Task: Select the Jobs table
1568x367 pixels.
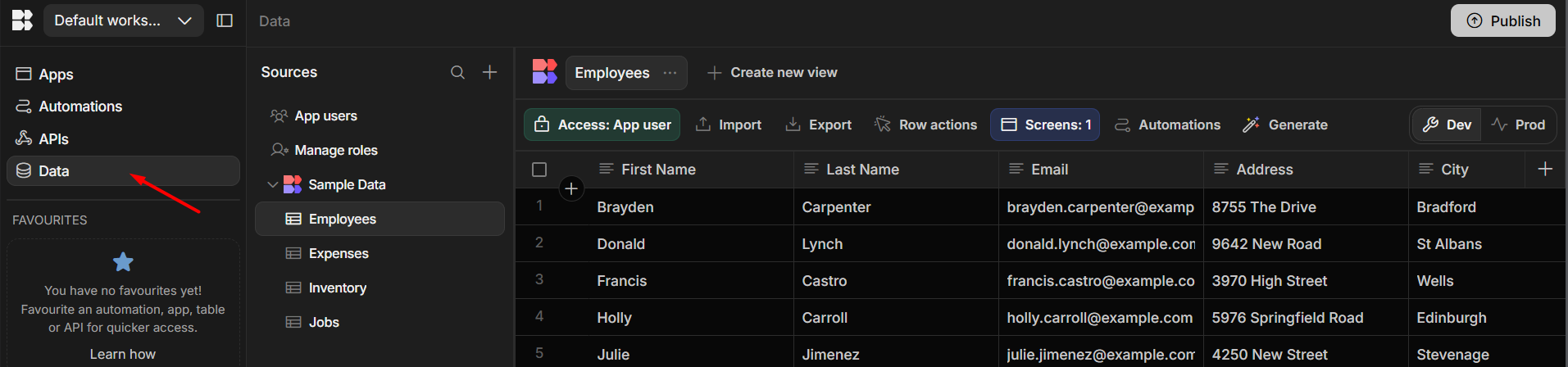Action: [380, 322]
